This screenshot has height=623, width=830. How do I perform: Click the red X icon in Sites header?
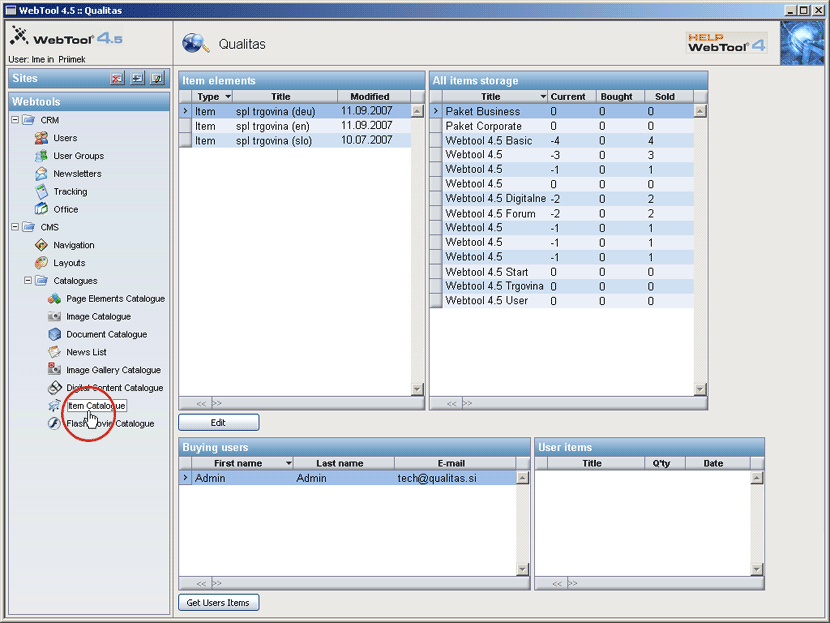117,79
